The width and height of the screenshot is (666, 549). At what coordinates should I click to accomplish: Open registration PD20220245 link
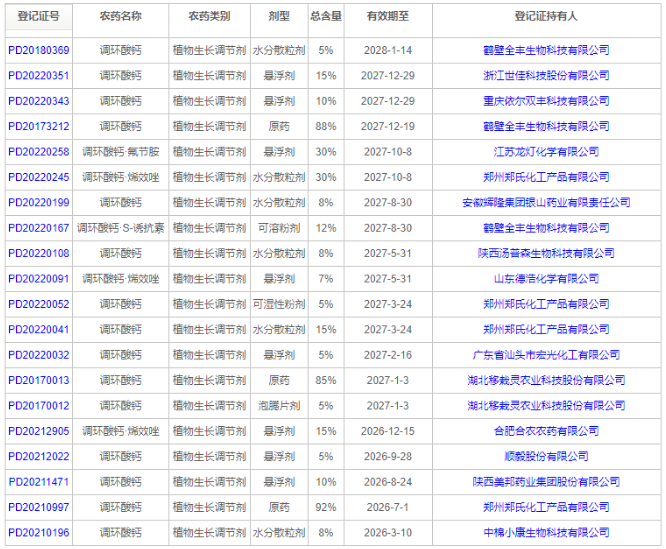[39, 177]
